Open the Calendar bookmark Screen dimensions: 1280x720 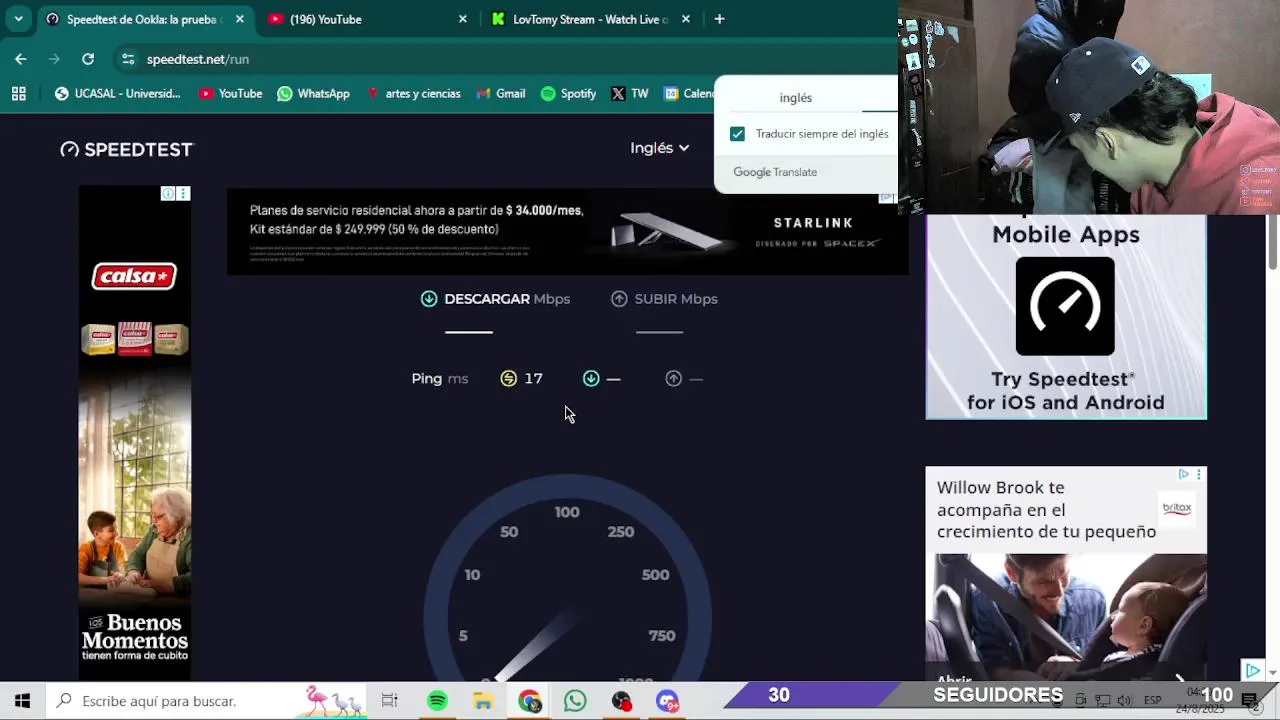point(689,93)
